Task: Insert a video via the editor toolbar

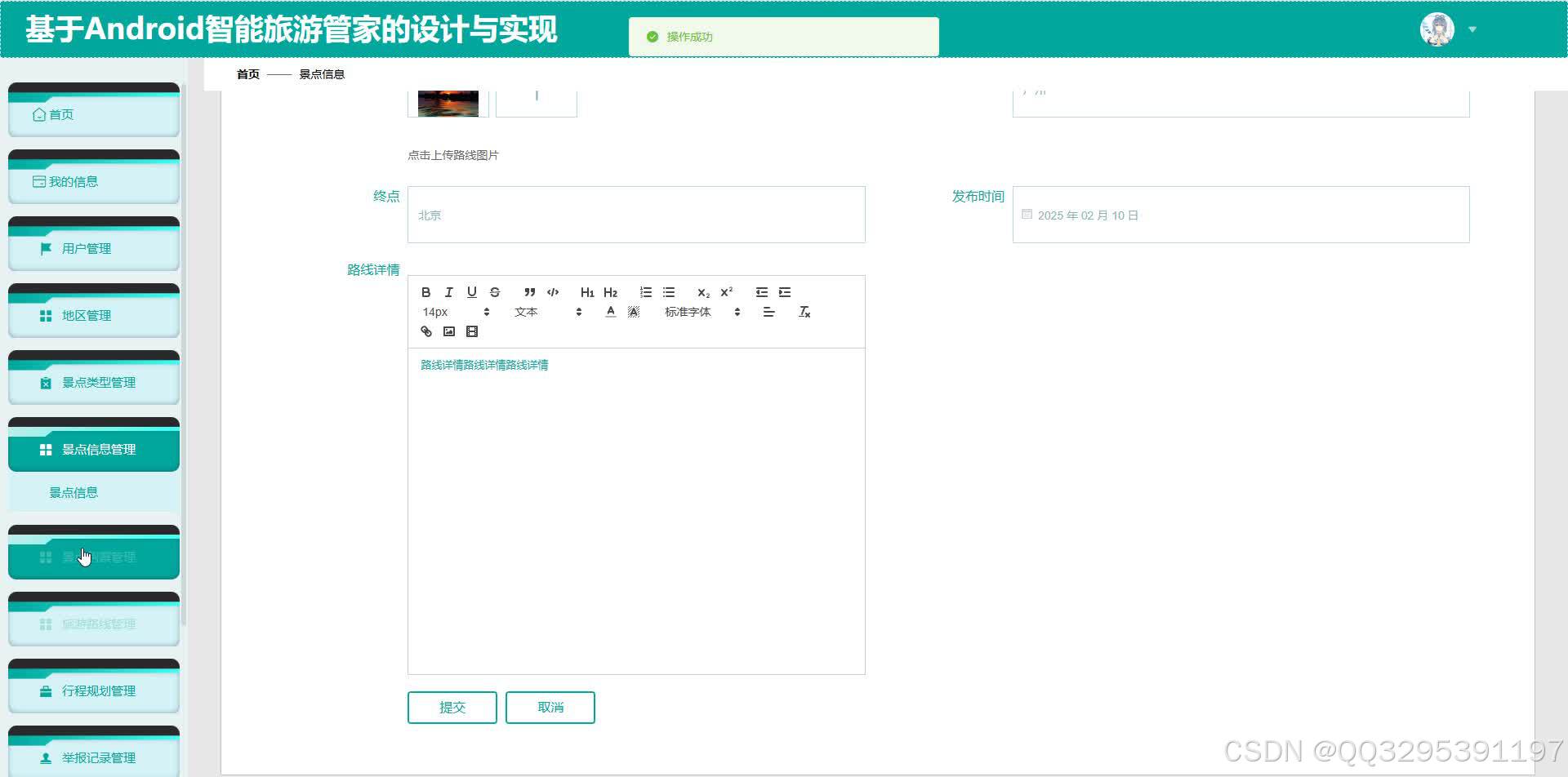Action: (471, 331)
